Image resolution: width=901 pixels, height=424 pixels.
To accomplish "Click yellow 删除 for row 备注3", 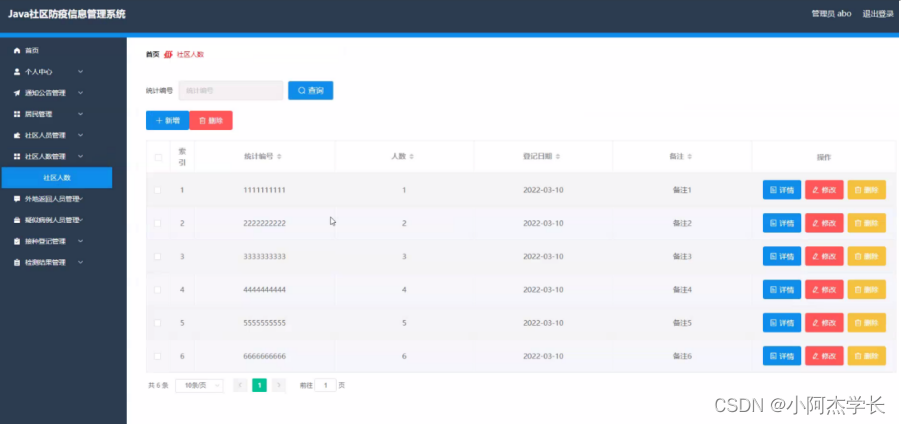I will pyautogui.click(x=867, y=256).
